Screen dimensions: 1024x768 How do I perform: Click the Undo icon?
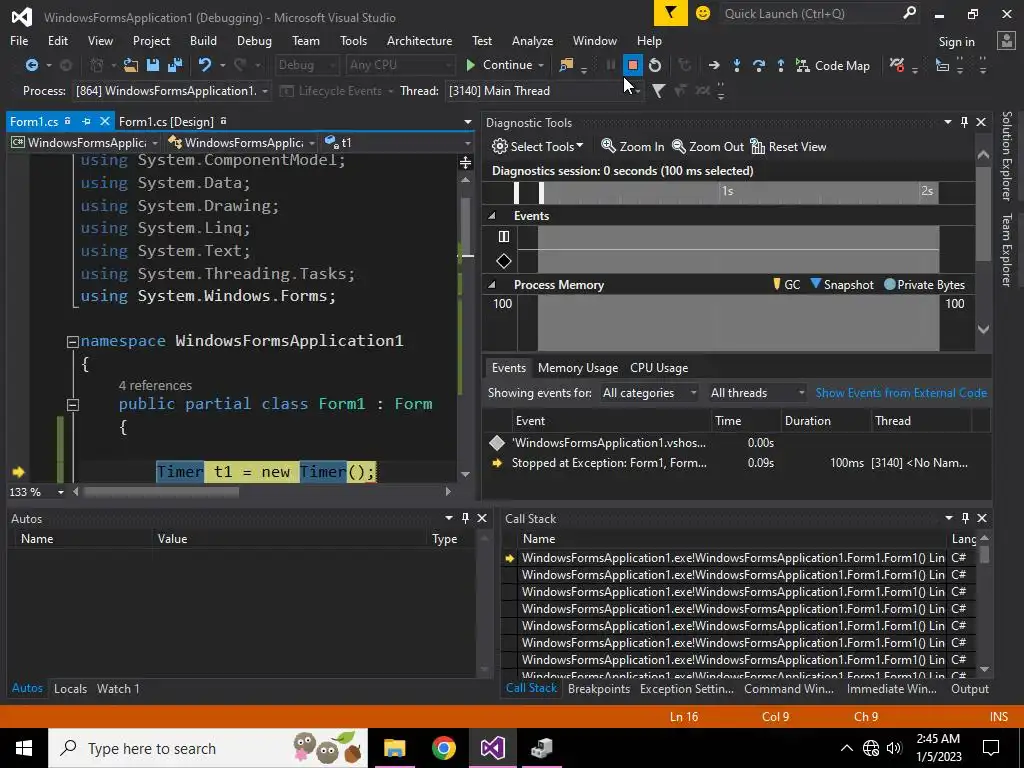(x=205, y=65)
